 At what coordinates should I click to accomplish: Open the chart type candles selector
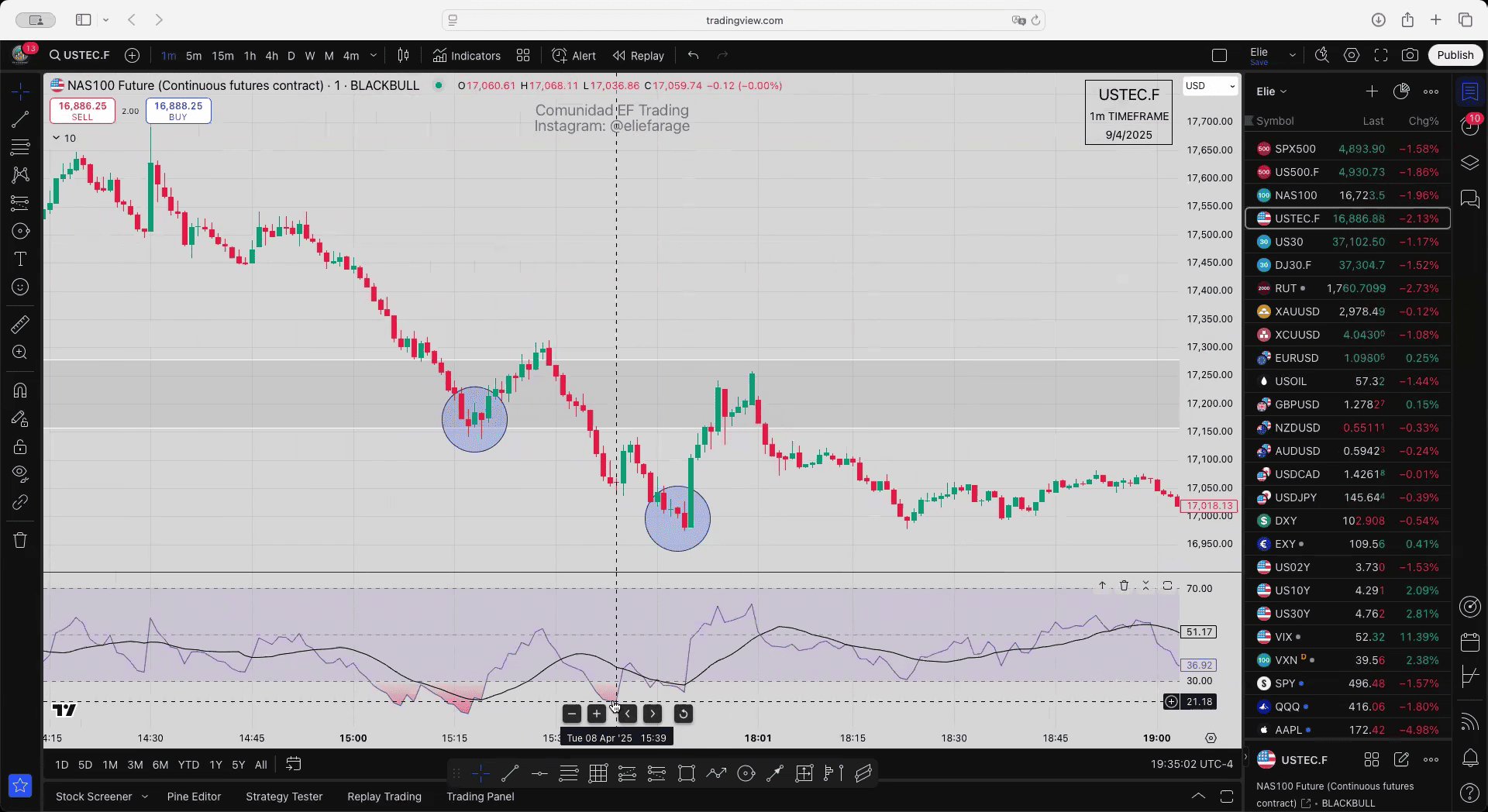point(403,56)
